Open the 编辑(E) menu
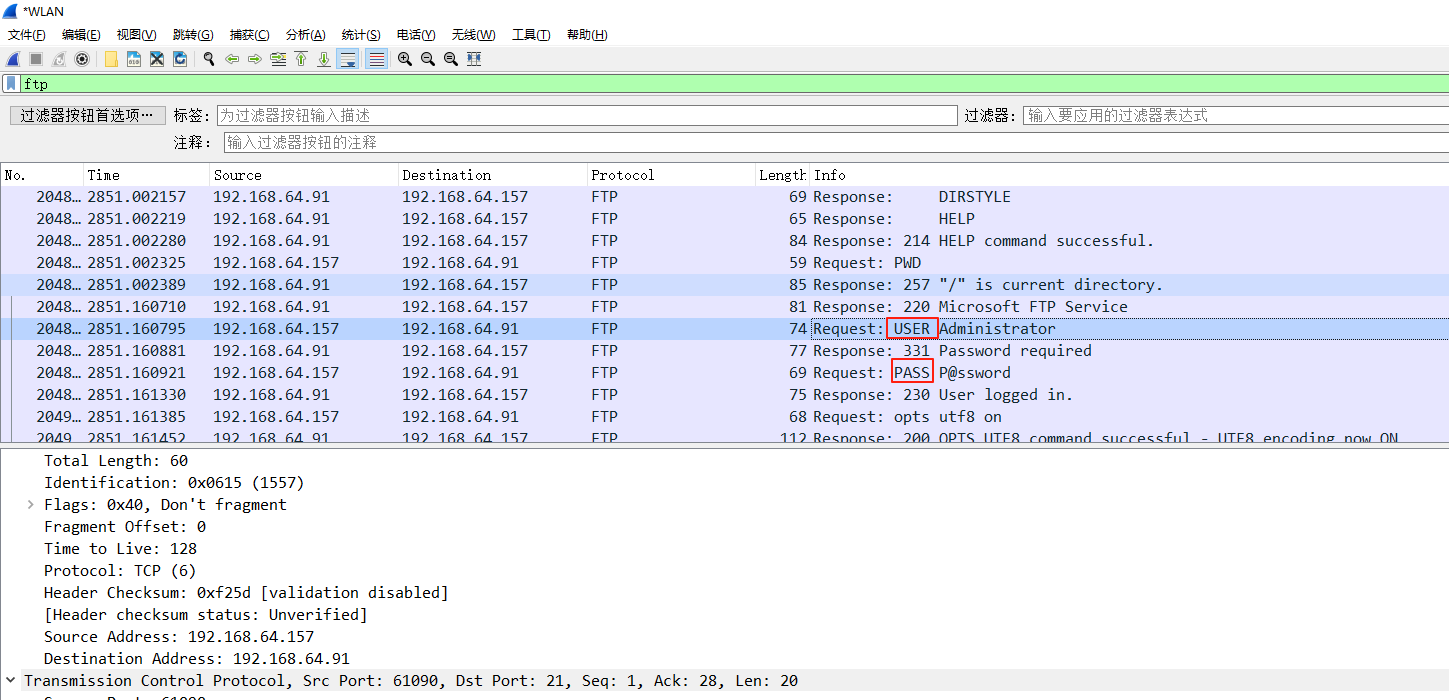 click(x=81, y=35)
